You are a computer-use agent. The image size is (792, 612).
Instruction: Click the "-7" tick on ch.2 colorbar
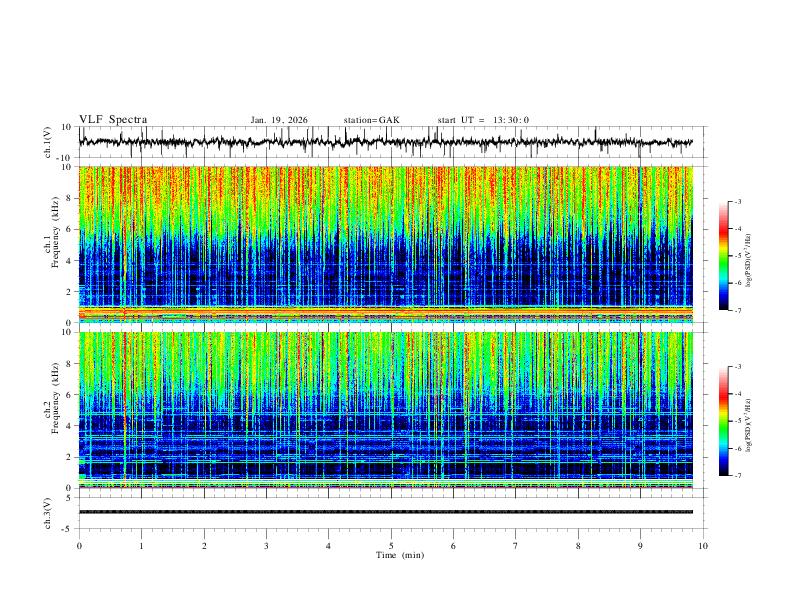(x=738, y=475)
